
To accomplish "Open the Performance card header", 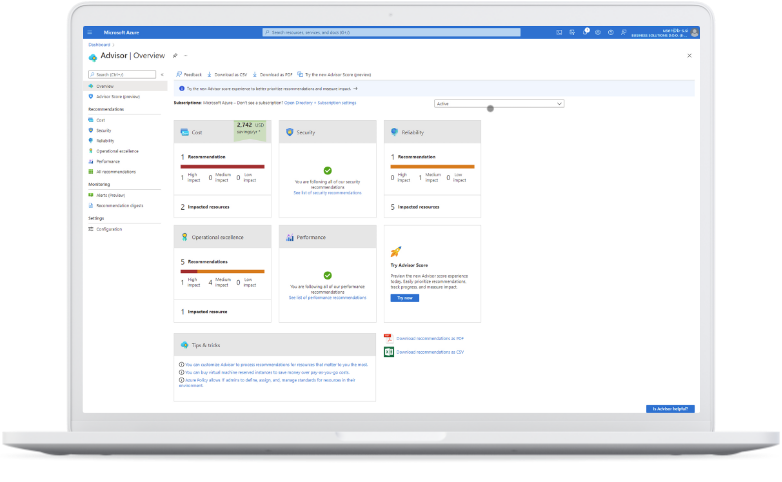I will (328, 237).
